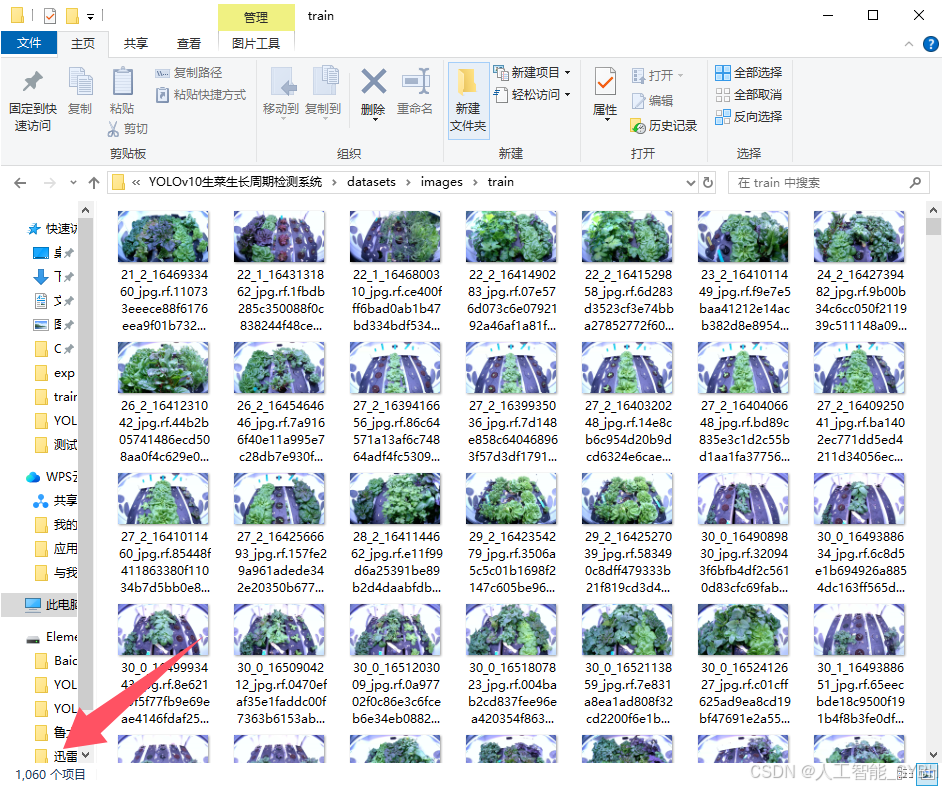Switch to the Home (主页) tab
Viewport: 943px width, 787px height.
click(83, 43)
